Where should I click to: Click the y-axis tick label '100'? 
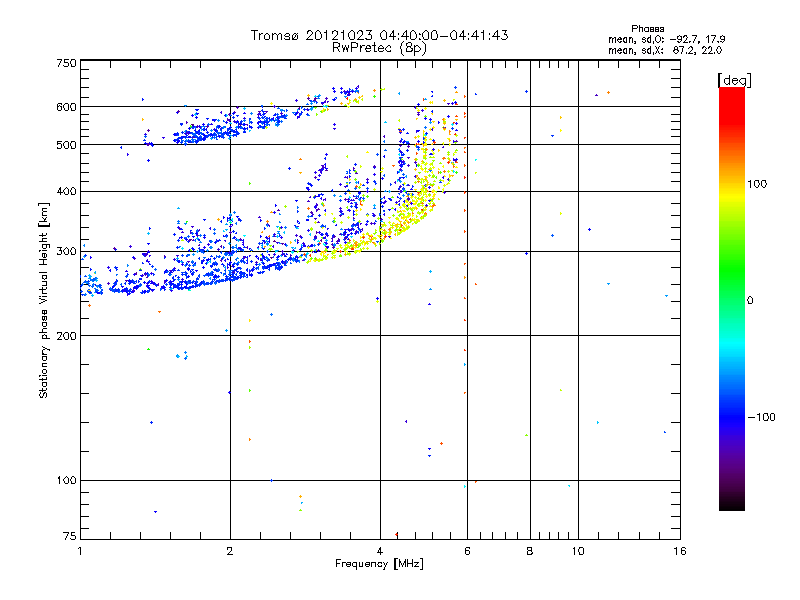(x=66, y=481)
